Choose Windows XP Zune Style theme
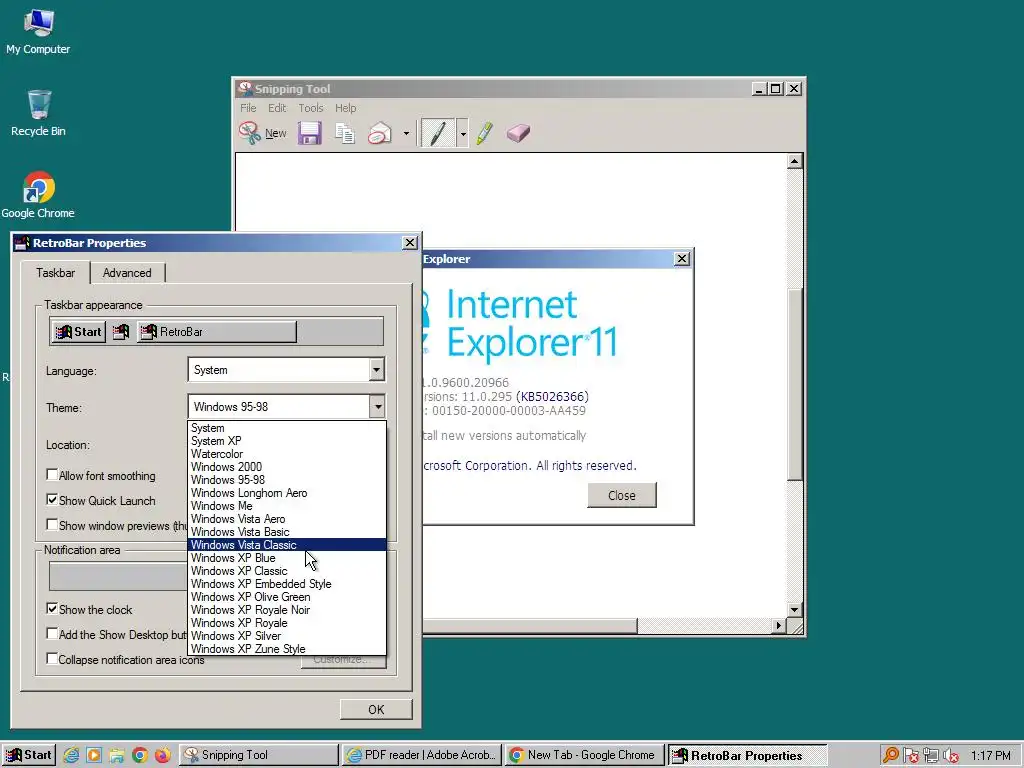Viewport: 1024px width, 768px height. pos(287,648)
